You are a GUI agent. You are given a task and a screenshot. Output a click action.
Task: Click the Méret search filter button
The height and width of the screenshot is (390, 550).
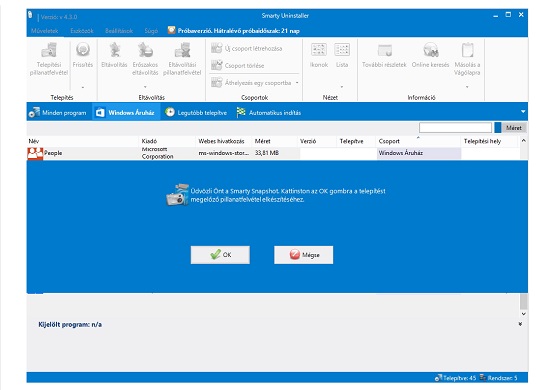(514, 128)
